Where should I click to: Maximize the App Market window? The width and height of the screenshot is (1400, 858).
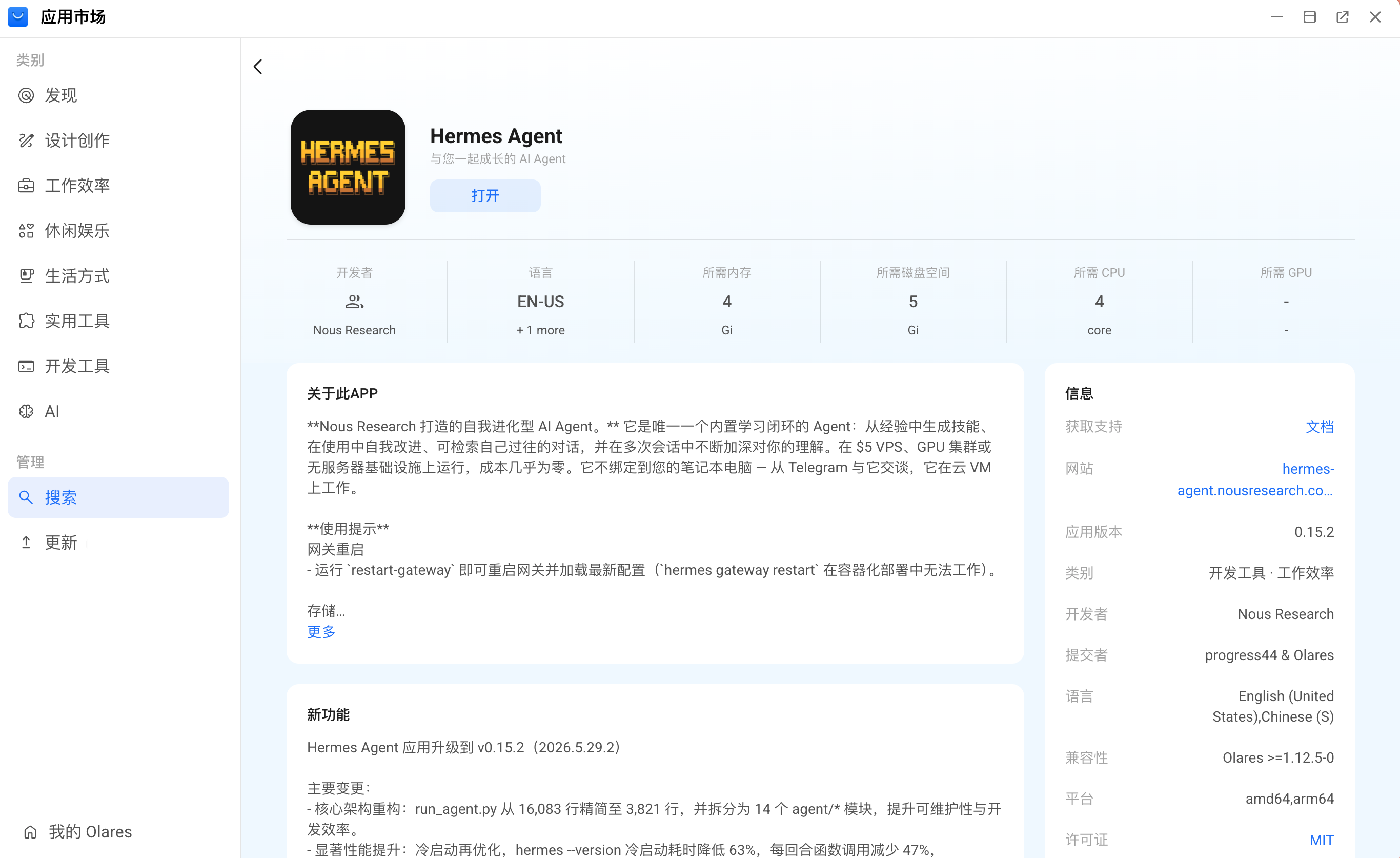point(1310,17)
